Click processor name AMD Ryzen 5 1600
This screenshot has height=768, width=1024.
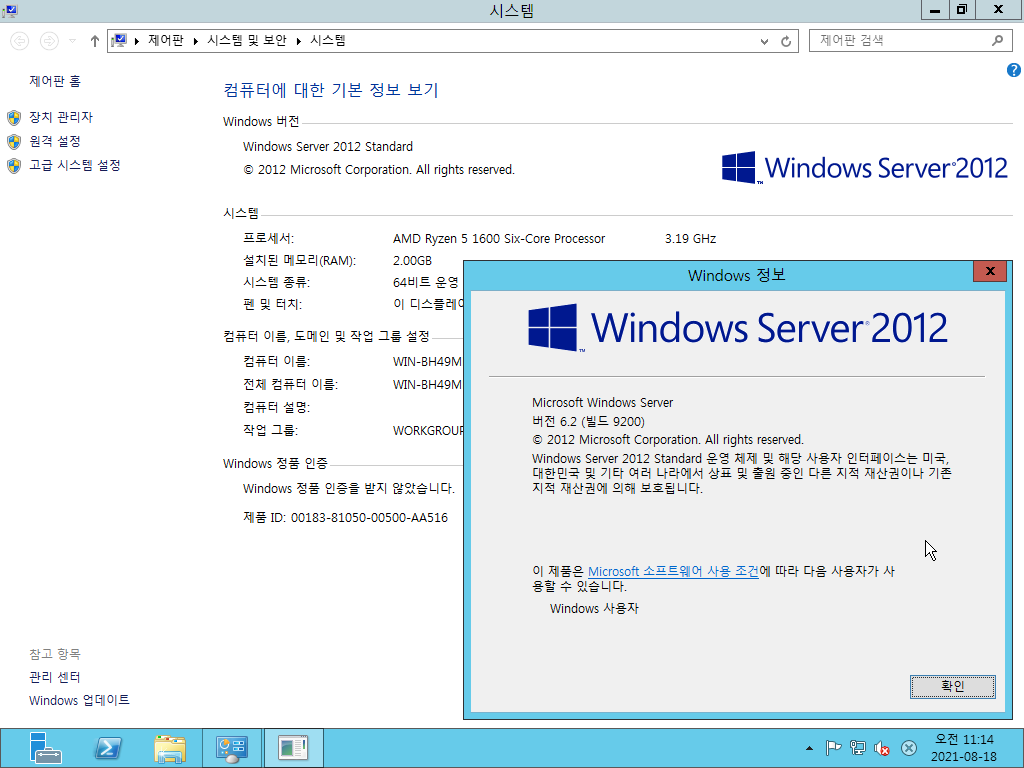(x=499, y=239)
